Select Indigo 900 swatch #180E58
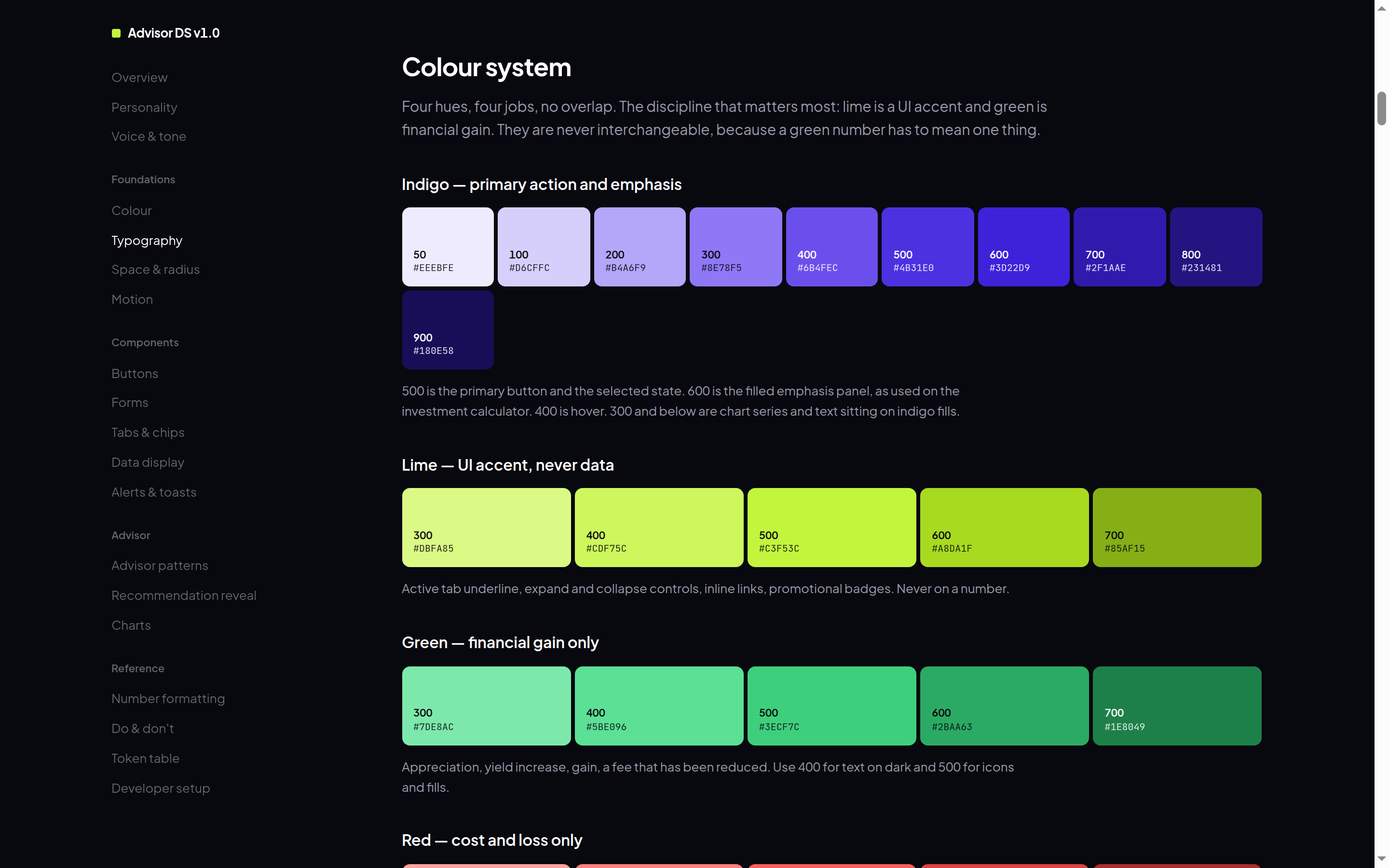The height and width of the screenshot is (868, 1389). (448, 329)
